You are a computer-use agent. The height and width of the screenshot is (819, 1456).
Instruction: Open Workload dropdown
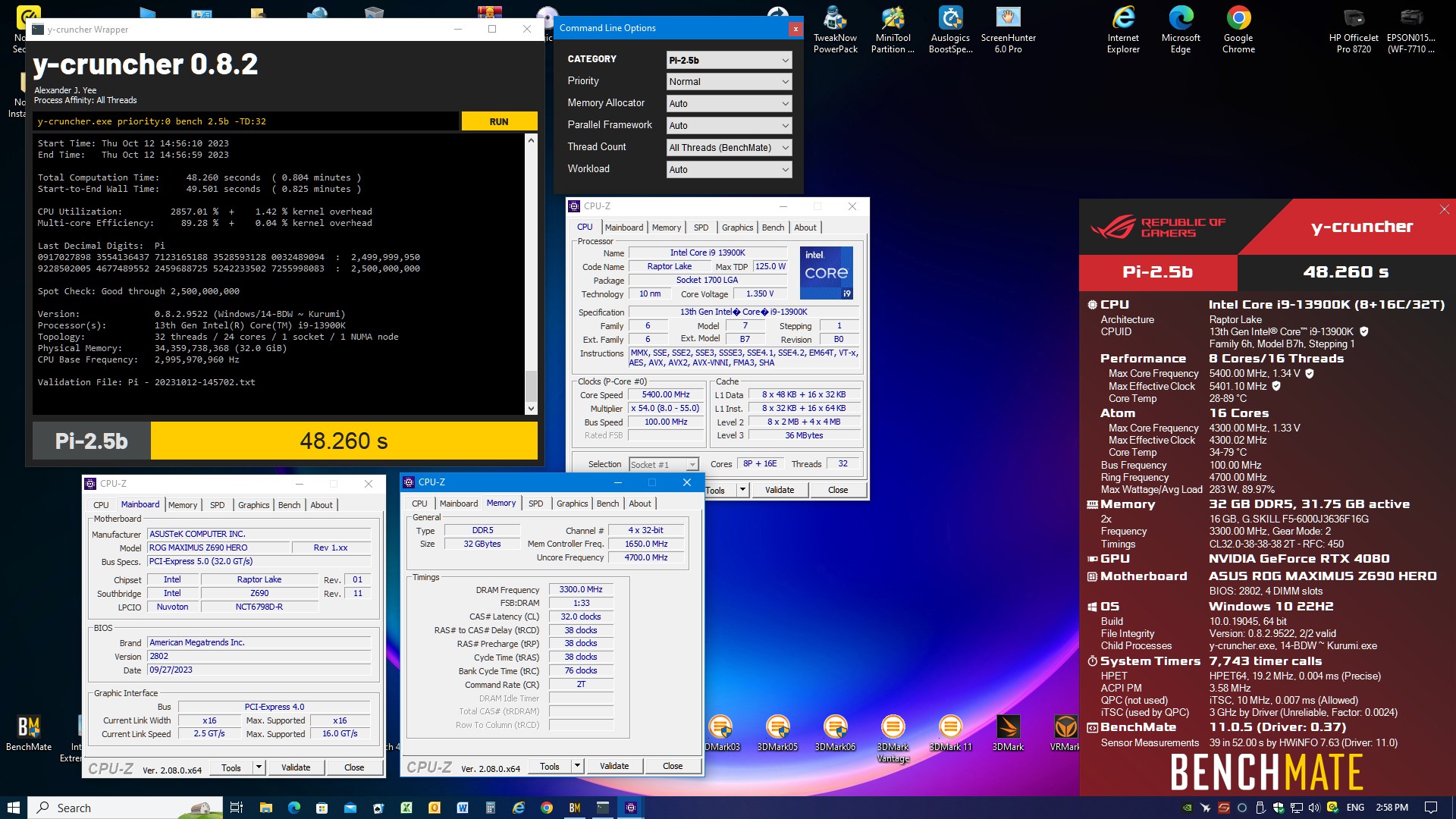point(729,170)
